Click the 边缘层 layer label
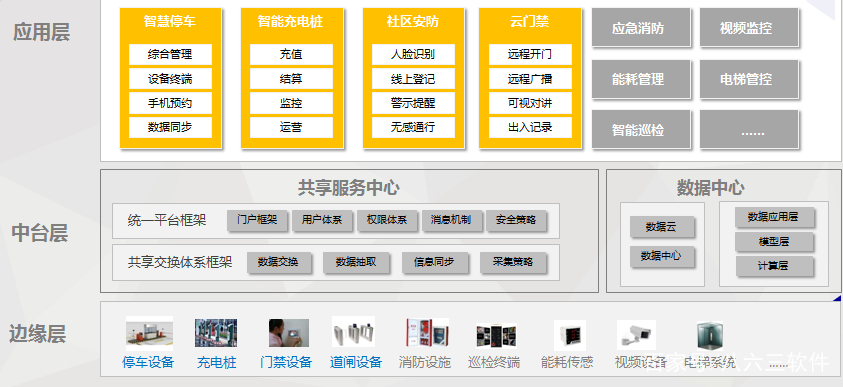 tap(38, 333)
